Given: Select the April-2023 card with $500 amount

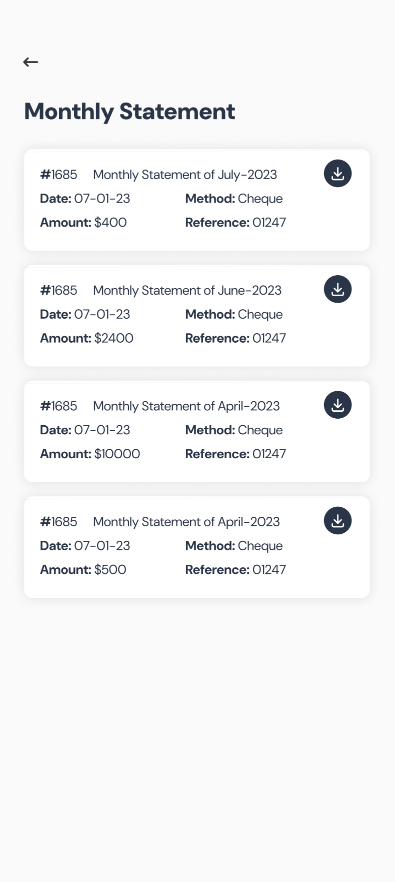Looking at the screenshot, I should coord(197,547).
